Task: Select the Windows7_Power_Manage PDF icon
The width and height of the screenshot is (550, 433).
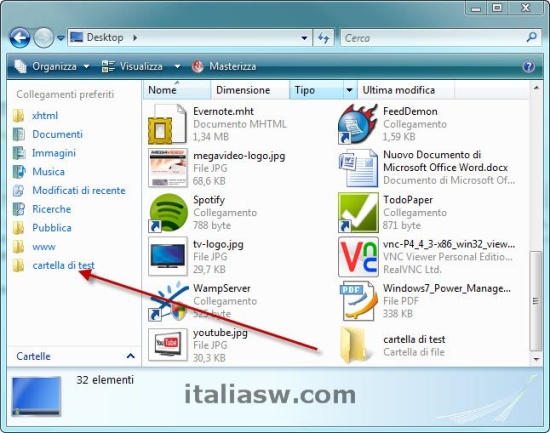Action: [x=358, y=301]
